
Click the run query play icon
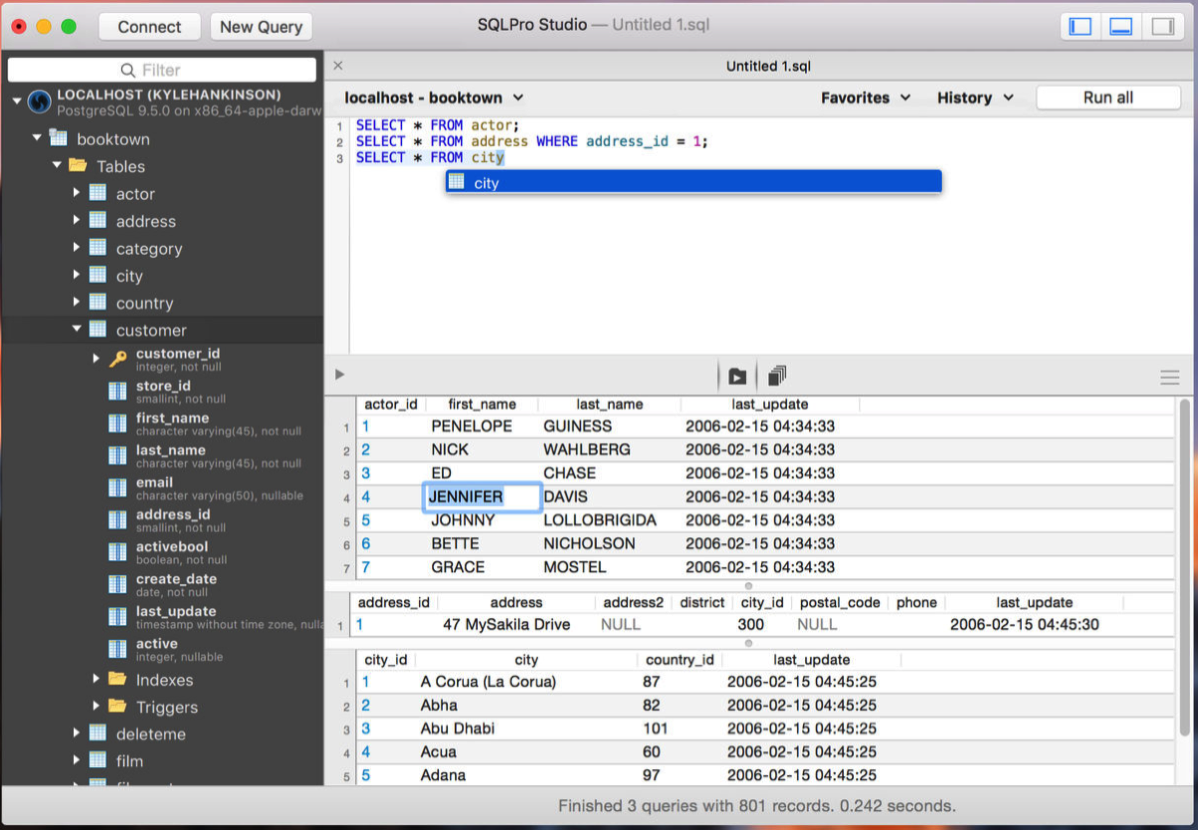point(340,375)
